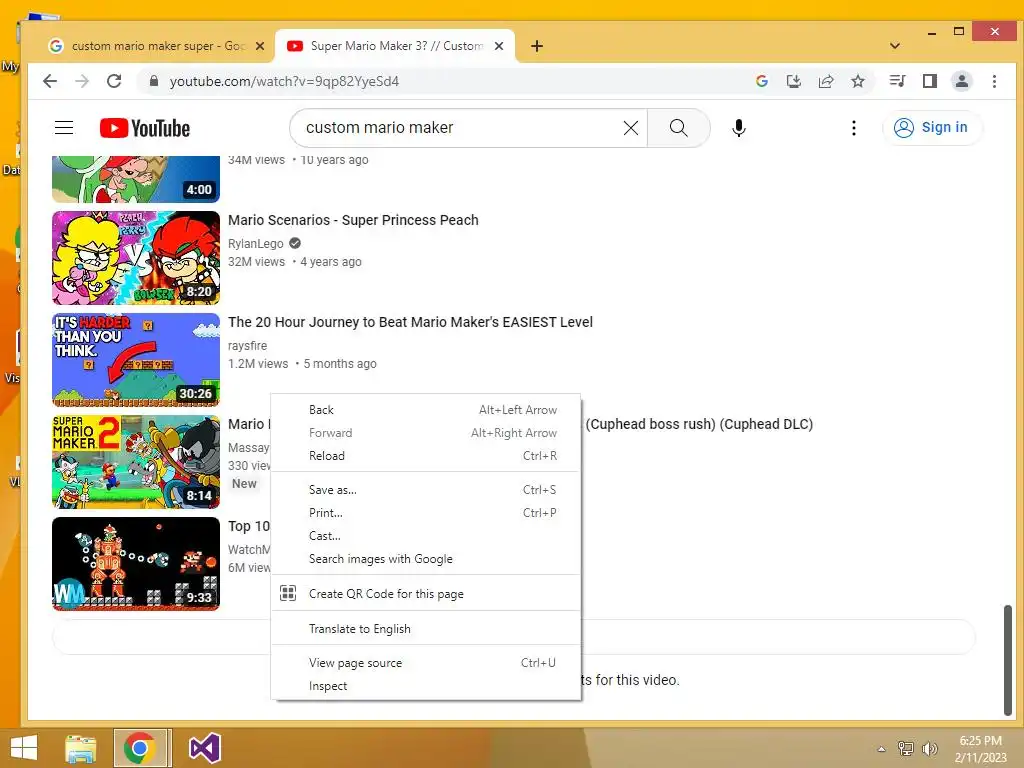Screen dimensions: 1024x768
Task: Close the Google search tab
Action: click(x=259, y=46)
